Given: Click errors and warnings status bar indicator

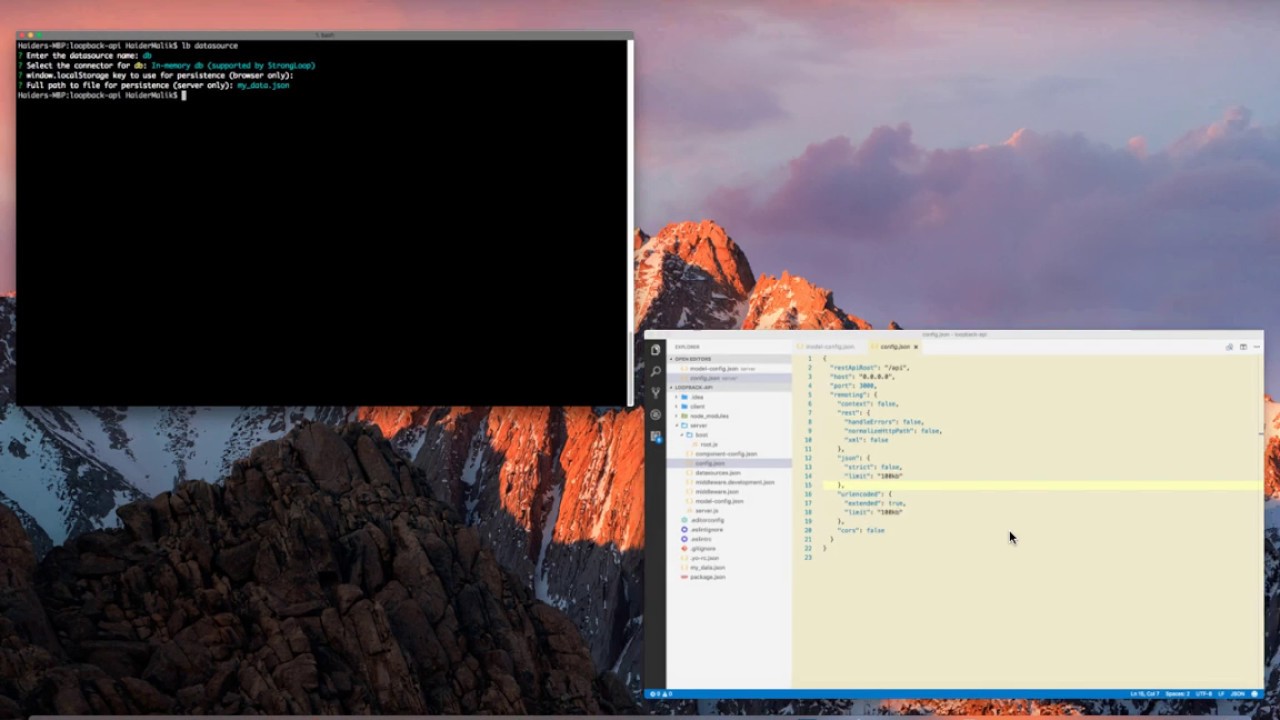Looking at the screenshot, I should click(662, 693).
